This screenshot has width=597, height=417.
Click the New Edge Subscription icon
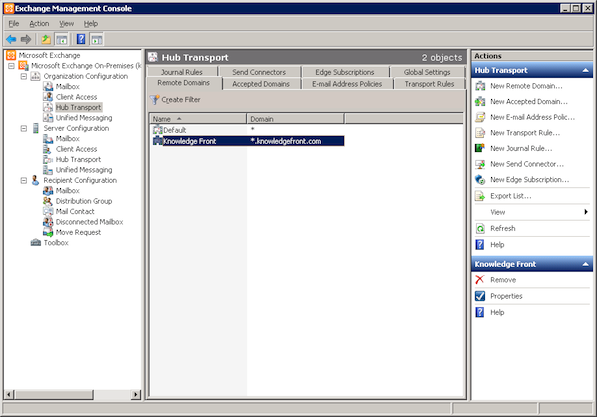click(480, 179)
